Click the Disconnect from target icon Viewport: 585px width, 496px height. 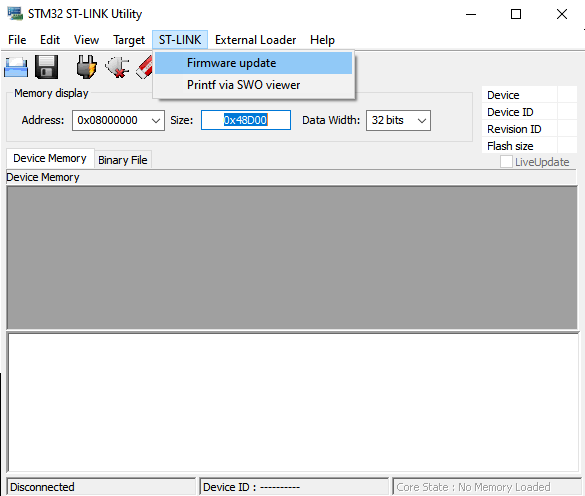coord(117,67)
